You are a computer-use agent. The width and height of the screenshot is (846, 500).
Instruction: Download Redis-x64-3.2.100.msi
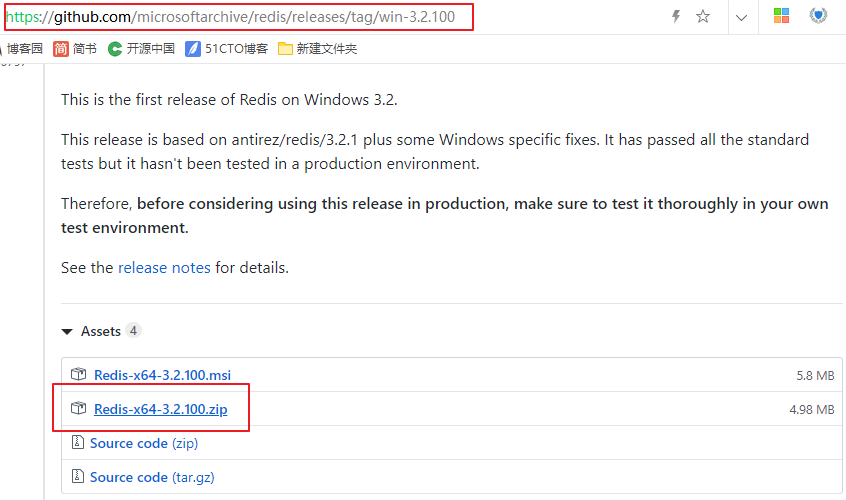tap(162, 375)
